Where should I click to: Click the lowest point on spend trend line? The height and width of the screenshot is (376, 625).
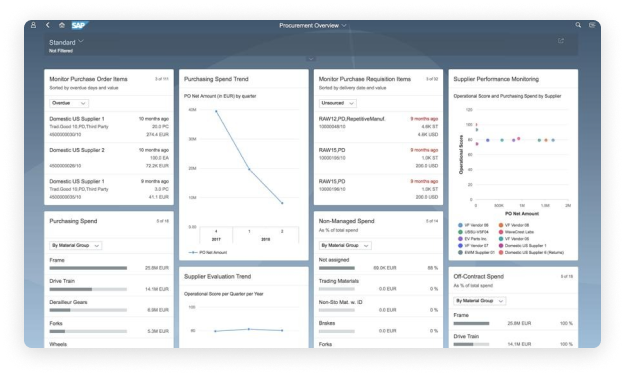[282, 203]
